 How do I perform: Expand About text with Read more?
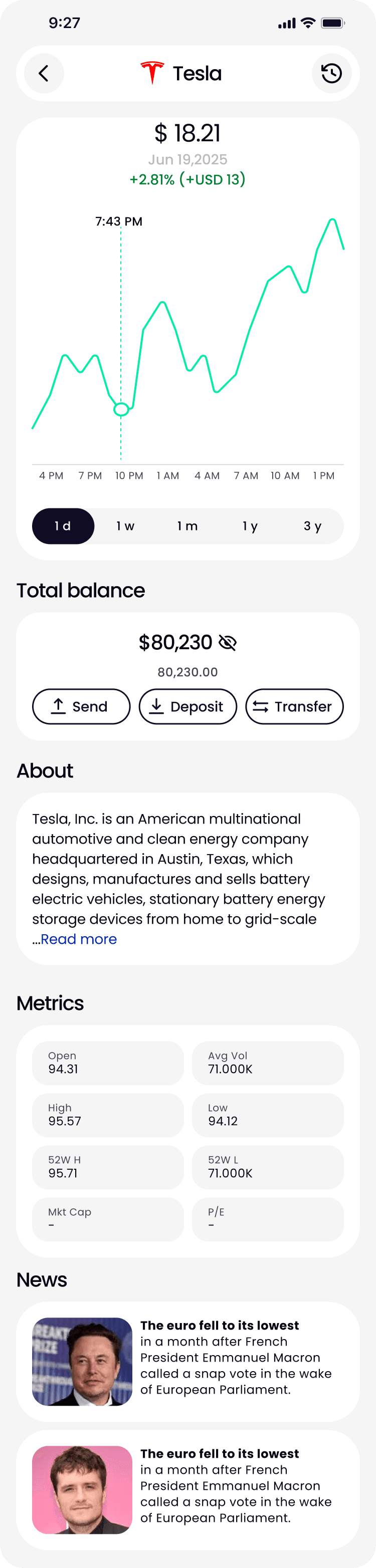click(79, 939)
